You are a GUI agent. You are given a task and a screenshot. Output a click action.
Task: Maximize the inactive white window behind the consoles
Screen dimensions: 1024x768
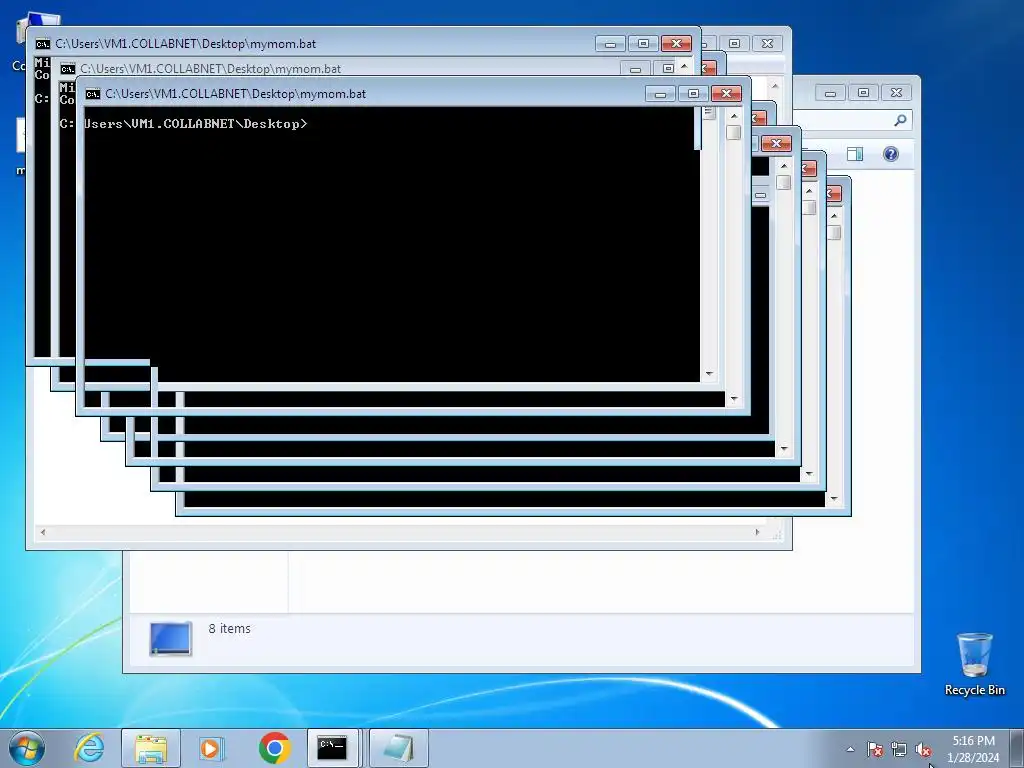pos(734,43)
